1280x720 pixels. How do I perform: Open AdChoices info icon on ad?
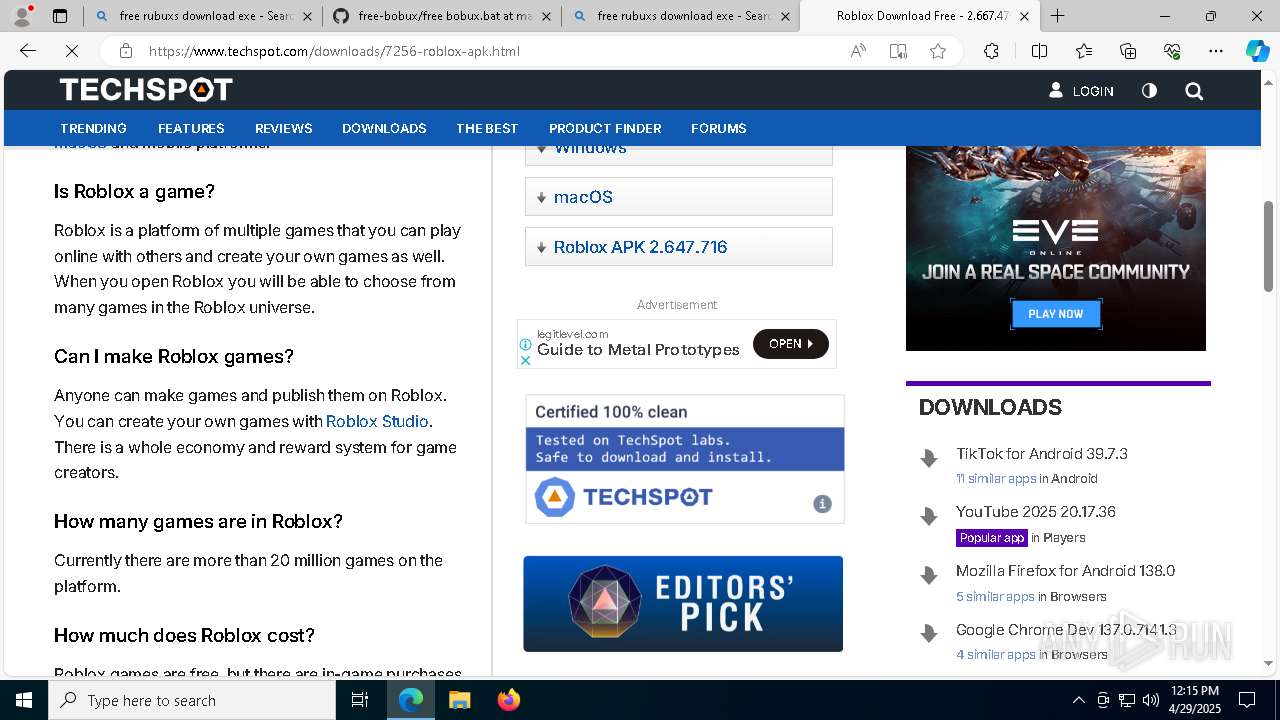[x=525, y=345]
